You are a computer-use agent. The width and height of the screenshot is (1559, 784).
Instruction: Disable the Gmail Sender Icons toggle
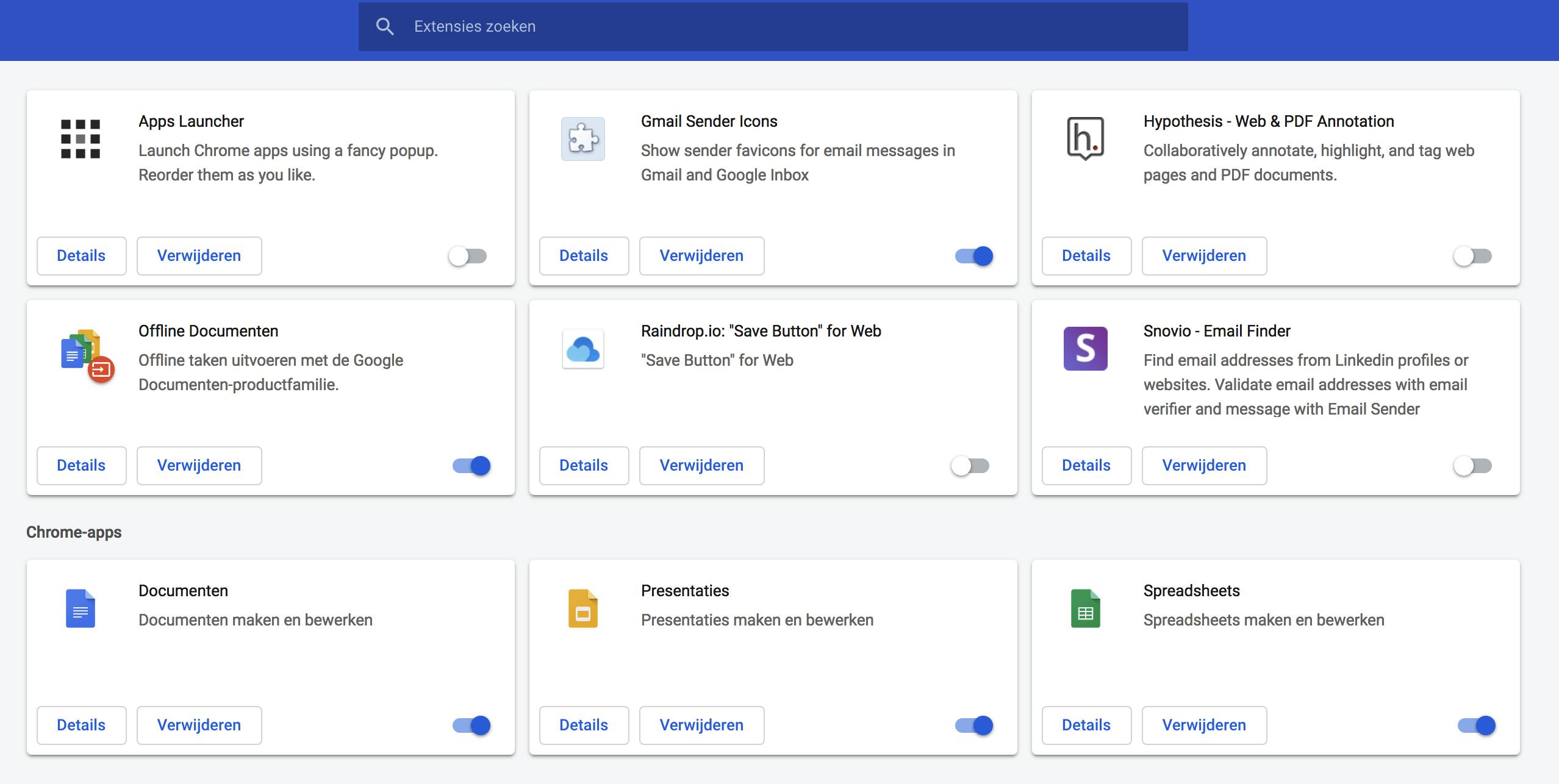click(974, 256)
